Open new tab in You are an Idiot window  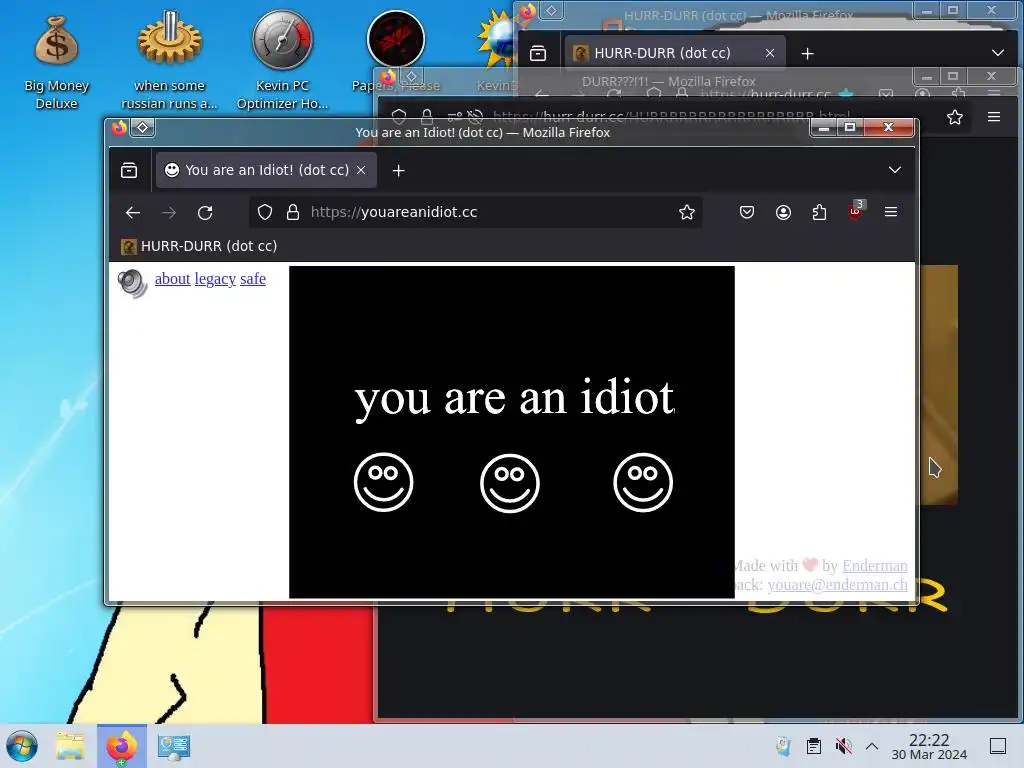tap(398, 170)
